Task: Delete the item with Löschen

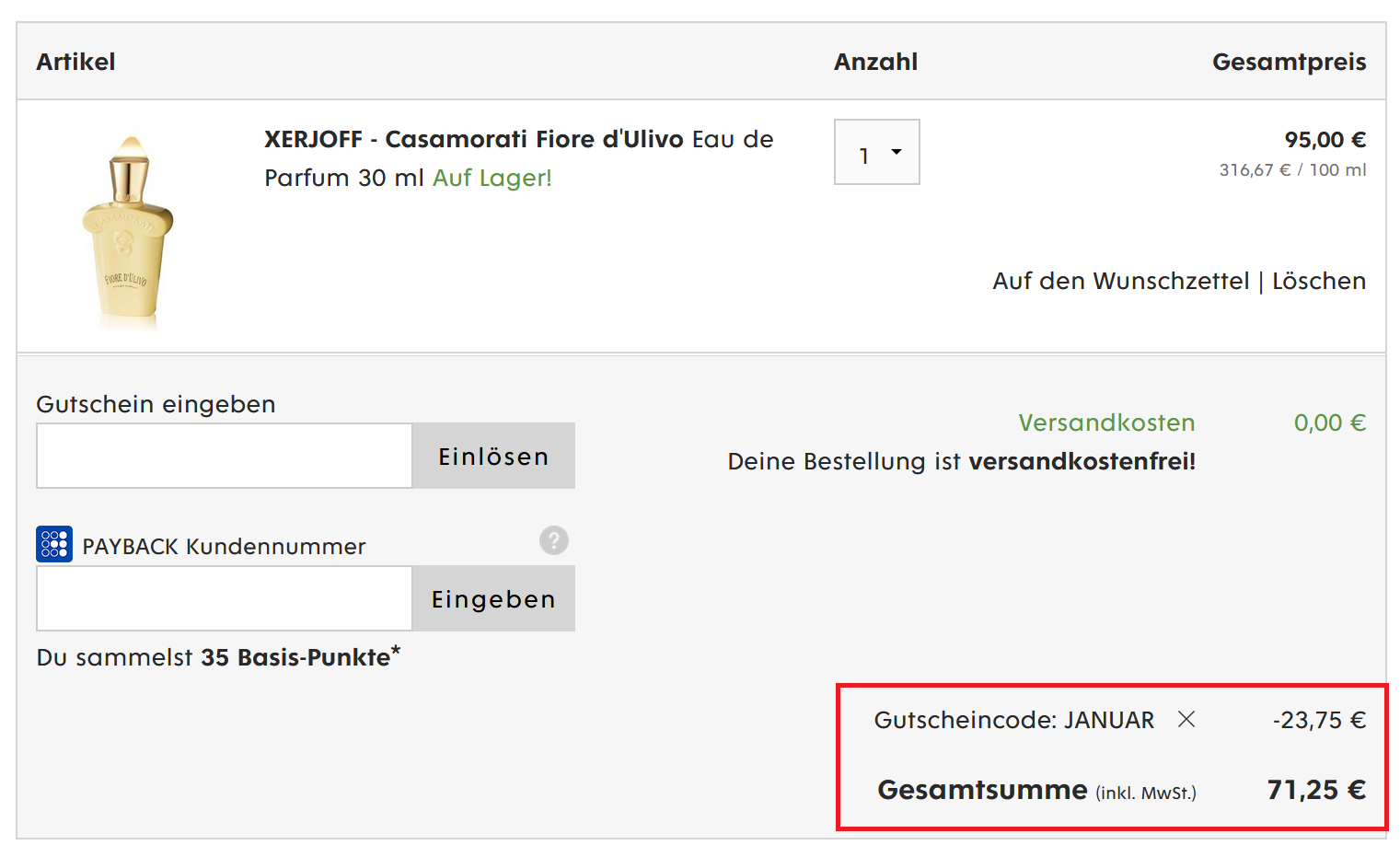Action: pyautogui.click(x=1318, y=281)
